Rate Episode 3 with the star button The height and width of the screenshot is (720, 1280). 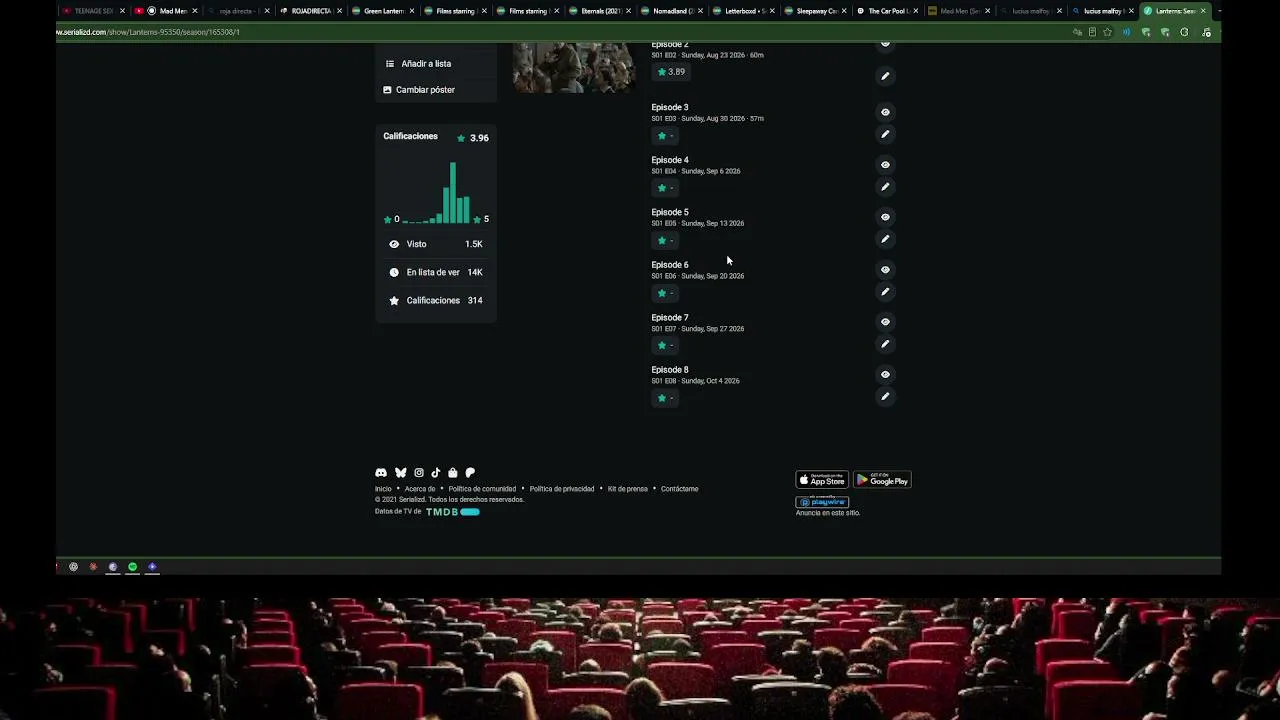click(665, 136)
